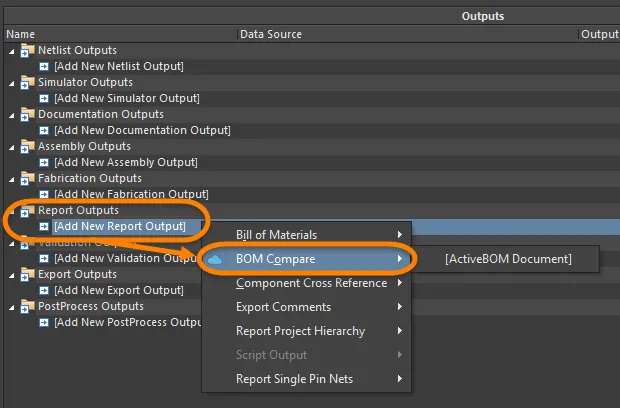Click the Assembly Outputs folder icon

pos(27,146)
